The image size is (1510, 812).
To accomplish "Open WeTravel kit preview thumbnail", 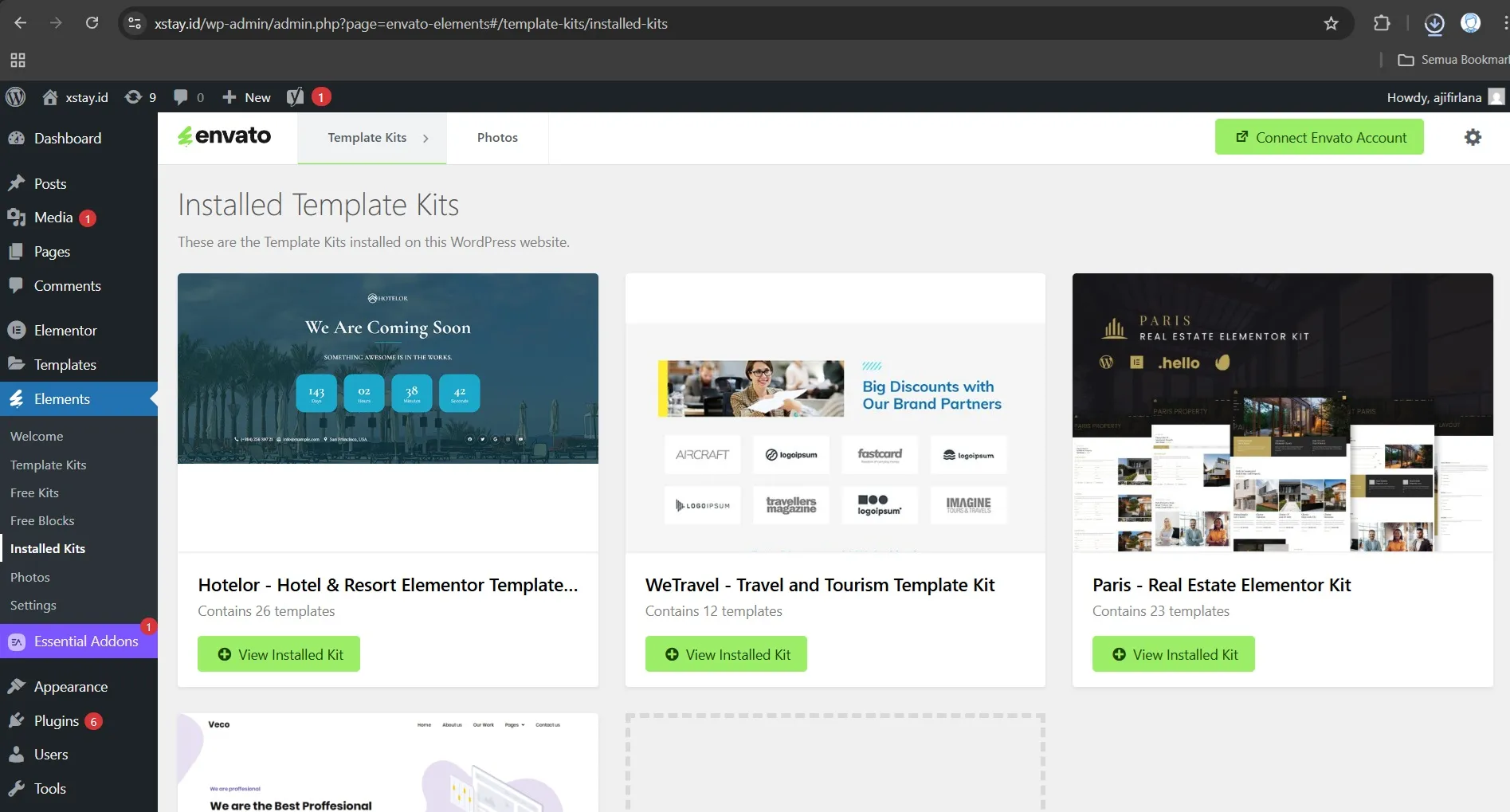I will tap(835, 413).
